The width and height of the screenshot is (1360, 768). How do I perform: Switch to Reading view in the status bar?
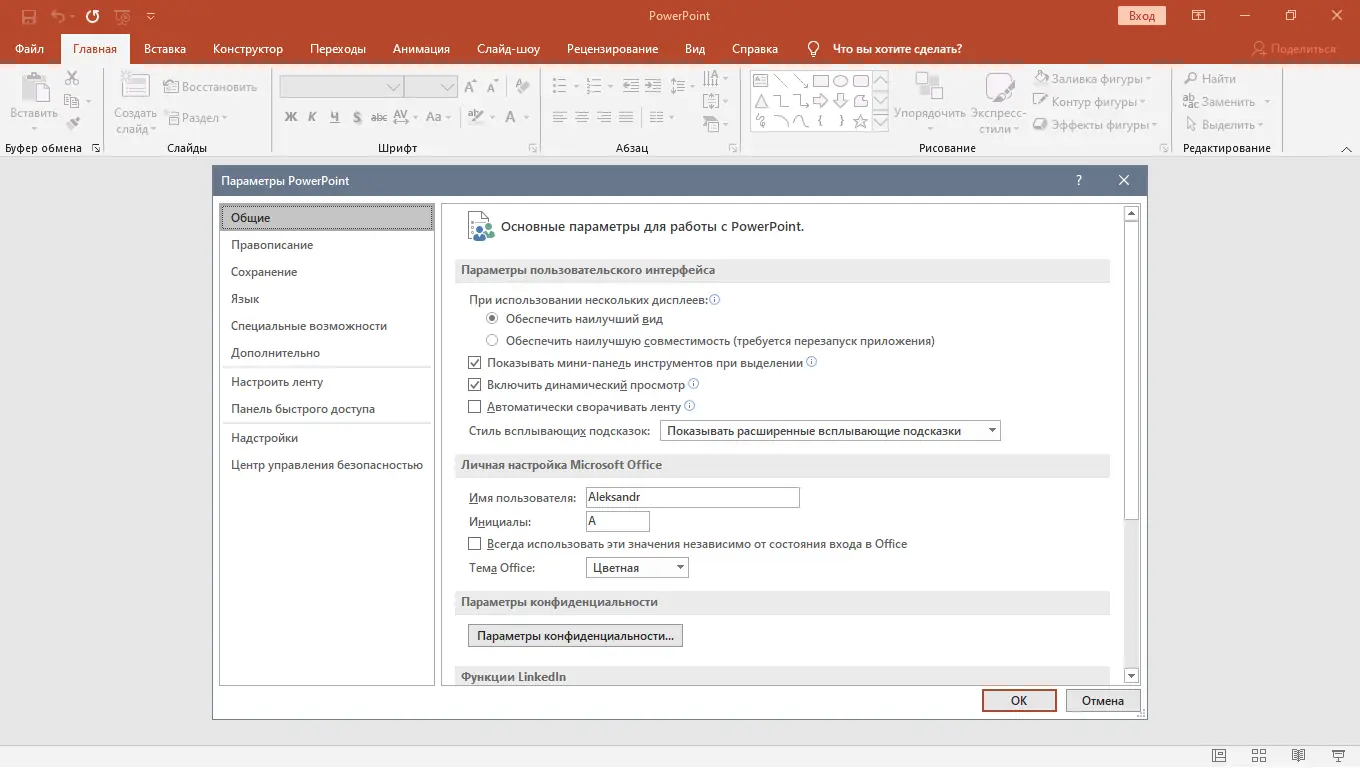point(1298,755)
